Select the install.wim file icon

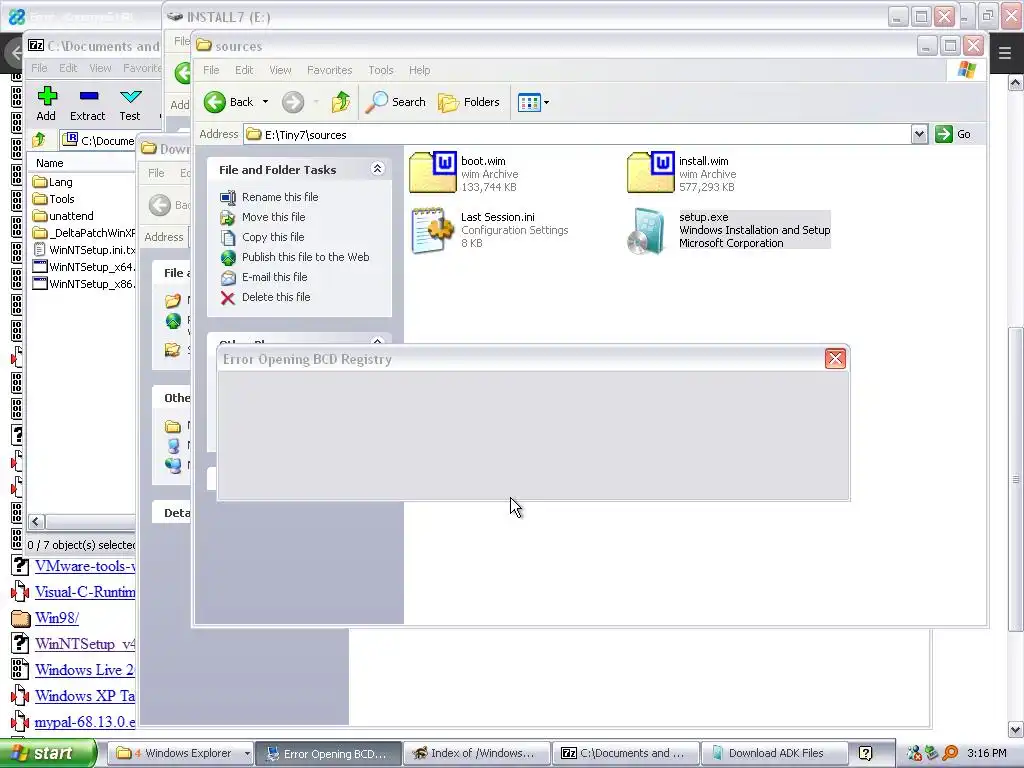click(x=650, y=172)
